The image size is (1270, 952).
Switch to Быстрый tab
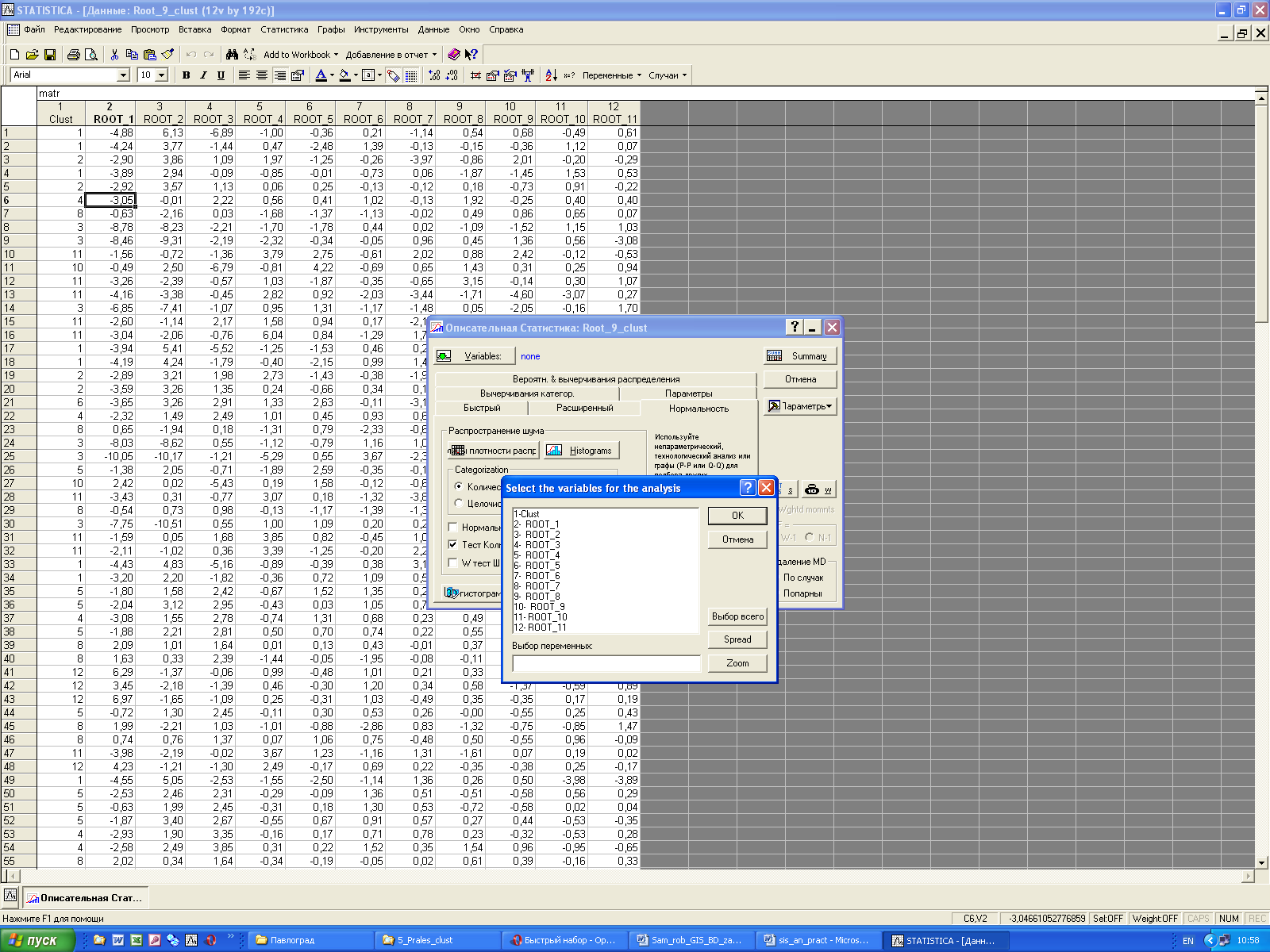coord(482,408)
